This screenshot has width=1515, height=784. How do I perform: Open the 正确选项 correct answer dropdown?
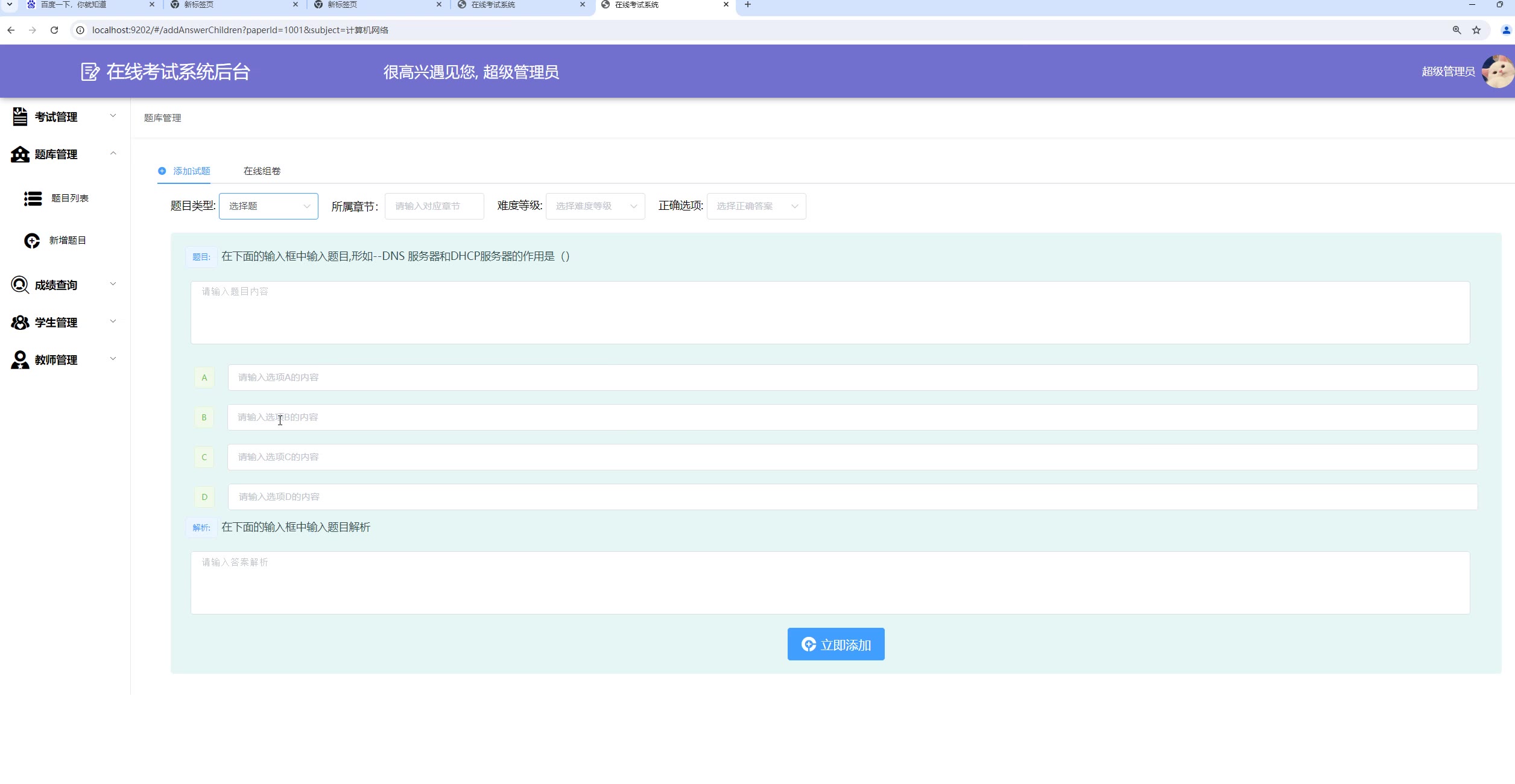[756, 206]
